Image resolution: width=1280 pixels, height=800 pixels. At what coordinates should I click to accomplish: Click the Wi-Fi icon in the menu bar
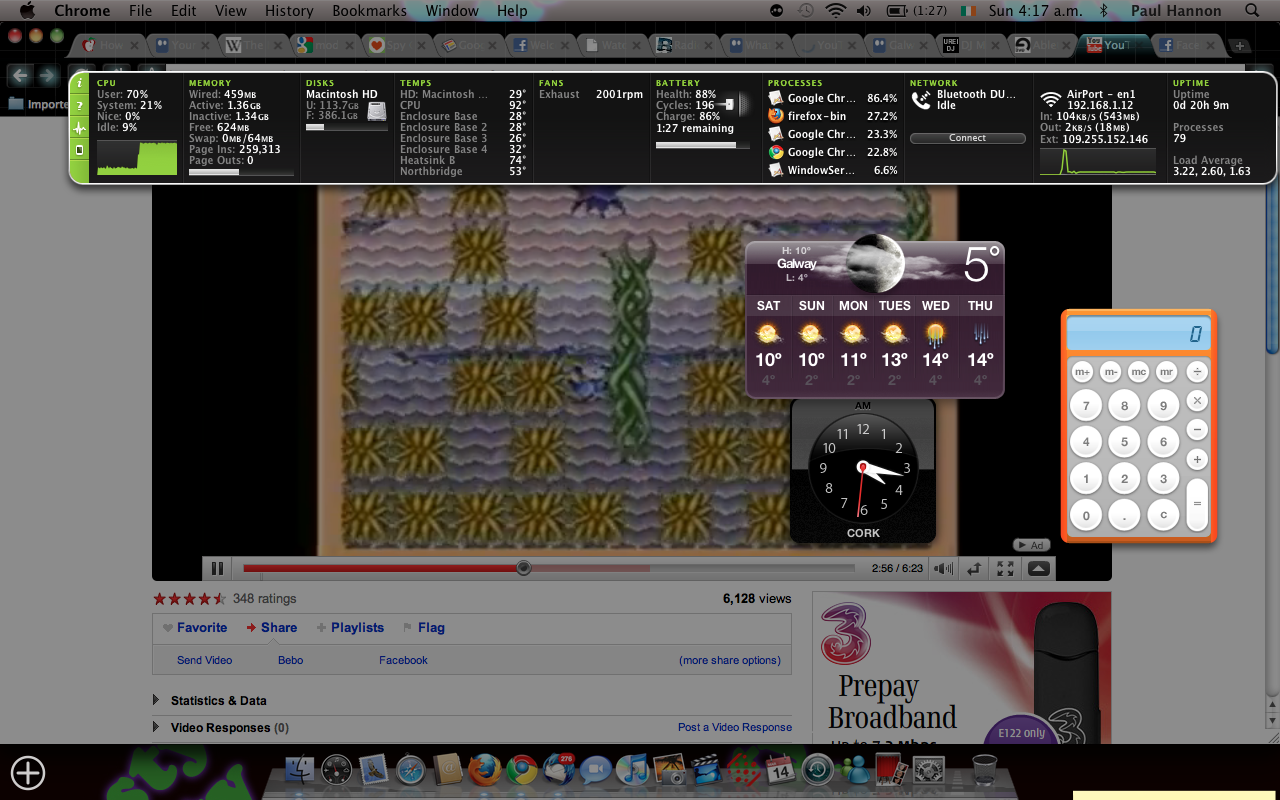tap(835, 11)
